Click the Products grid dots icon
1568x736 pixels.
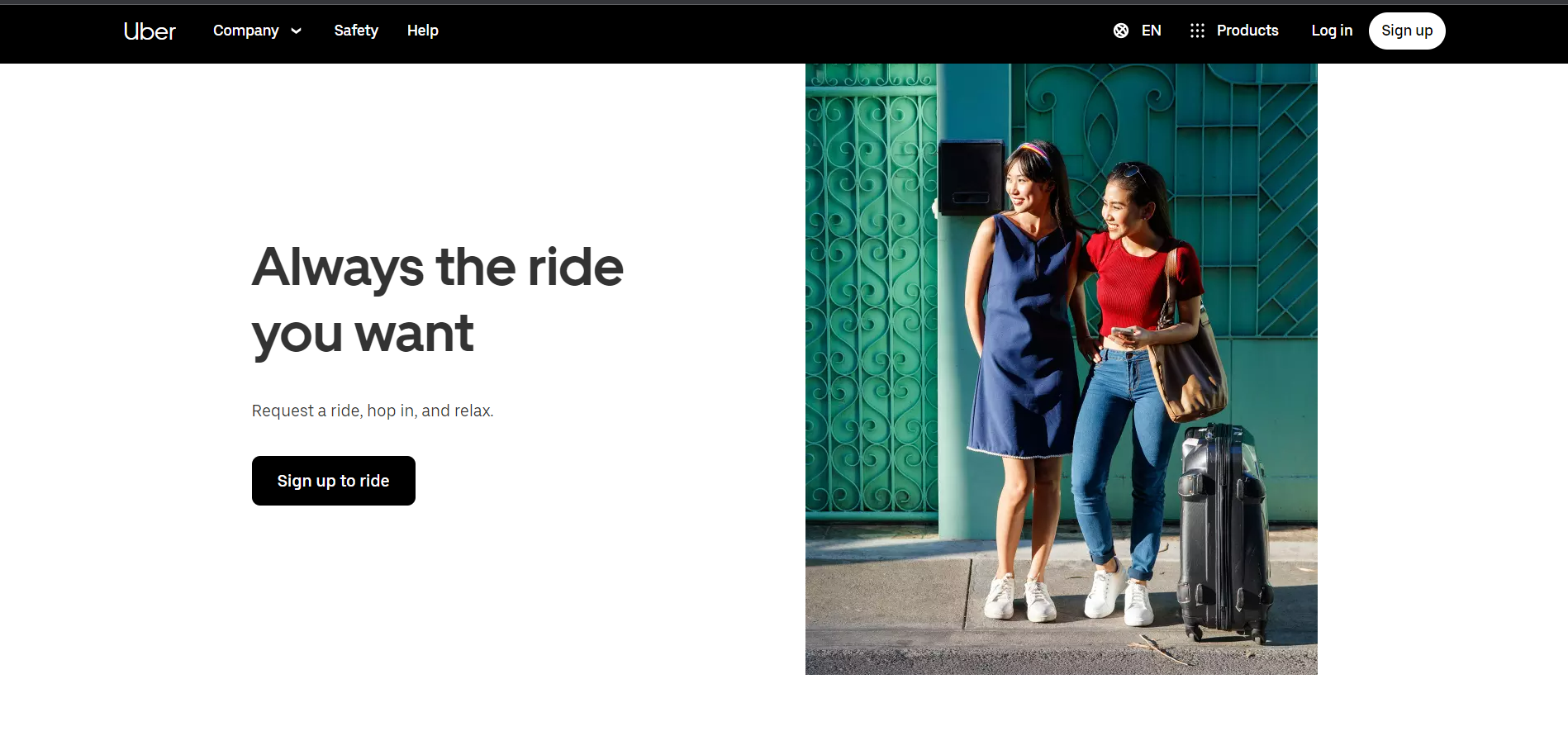[1197, 31]
